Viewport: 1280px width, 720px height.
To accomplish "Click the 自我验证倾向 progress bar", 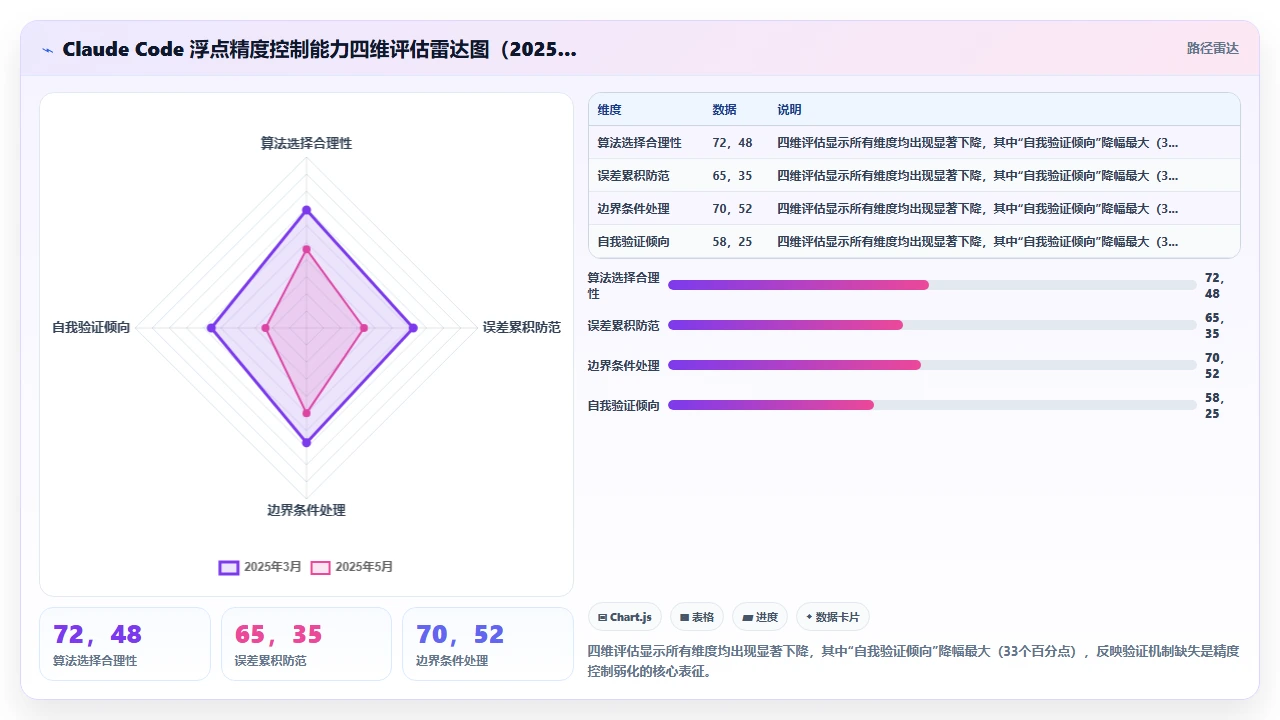I will point(932,405).
